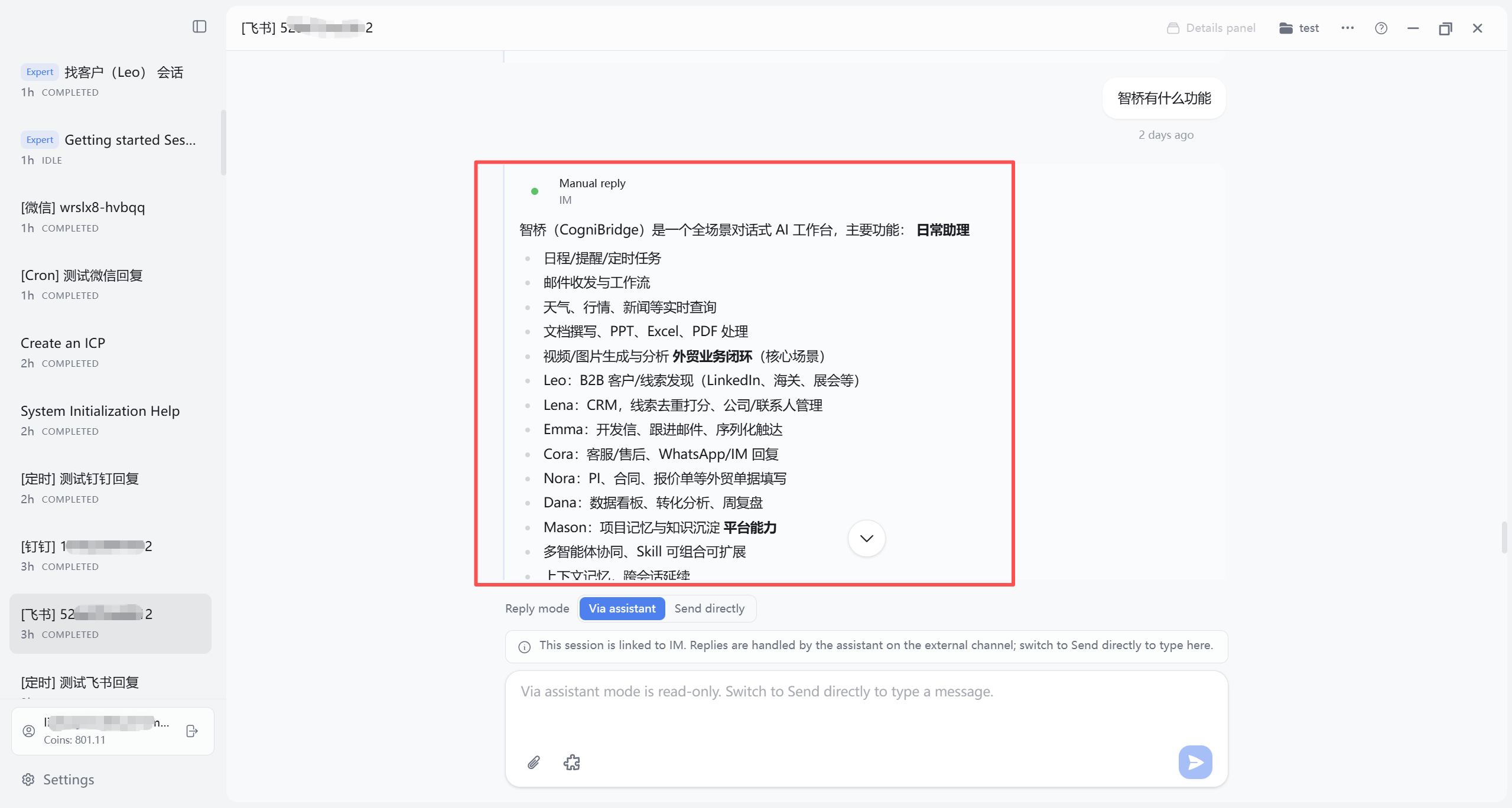Open the skills puzzle piece icon
Viewport: 1512px width, 808px height.
pyautogui.click(x=571, y=763)
